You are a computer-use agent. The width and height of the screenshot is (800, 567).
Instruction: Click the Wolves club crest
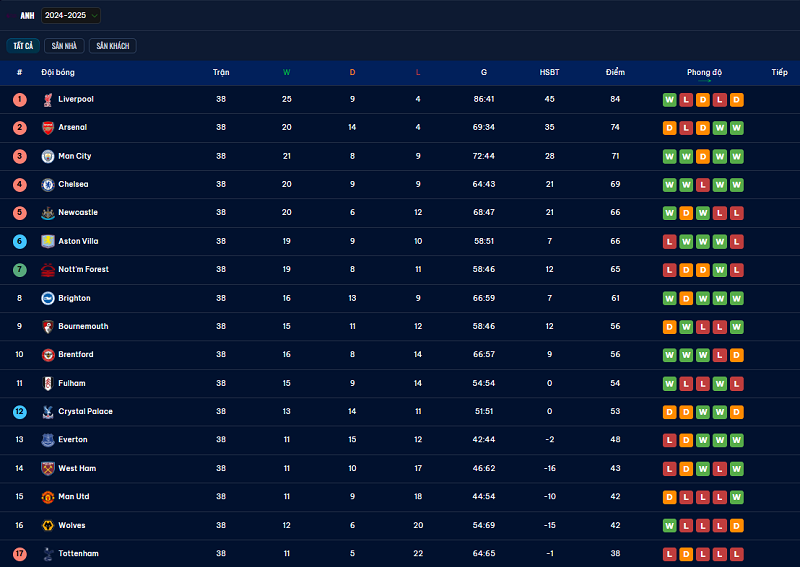pos(48,525)
